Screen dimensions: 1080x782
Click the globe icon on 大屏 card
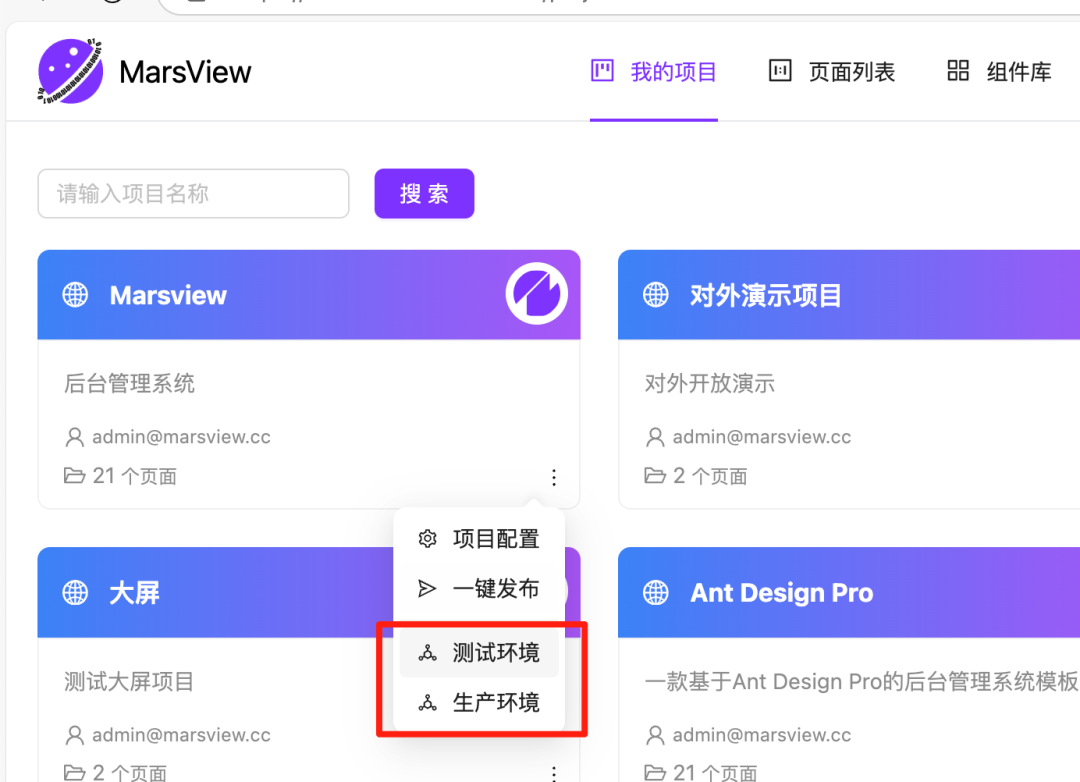[76, 593]
